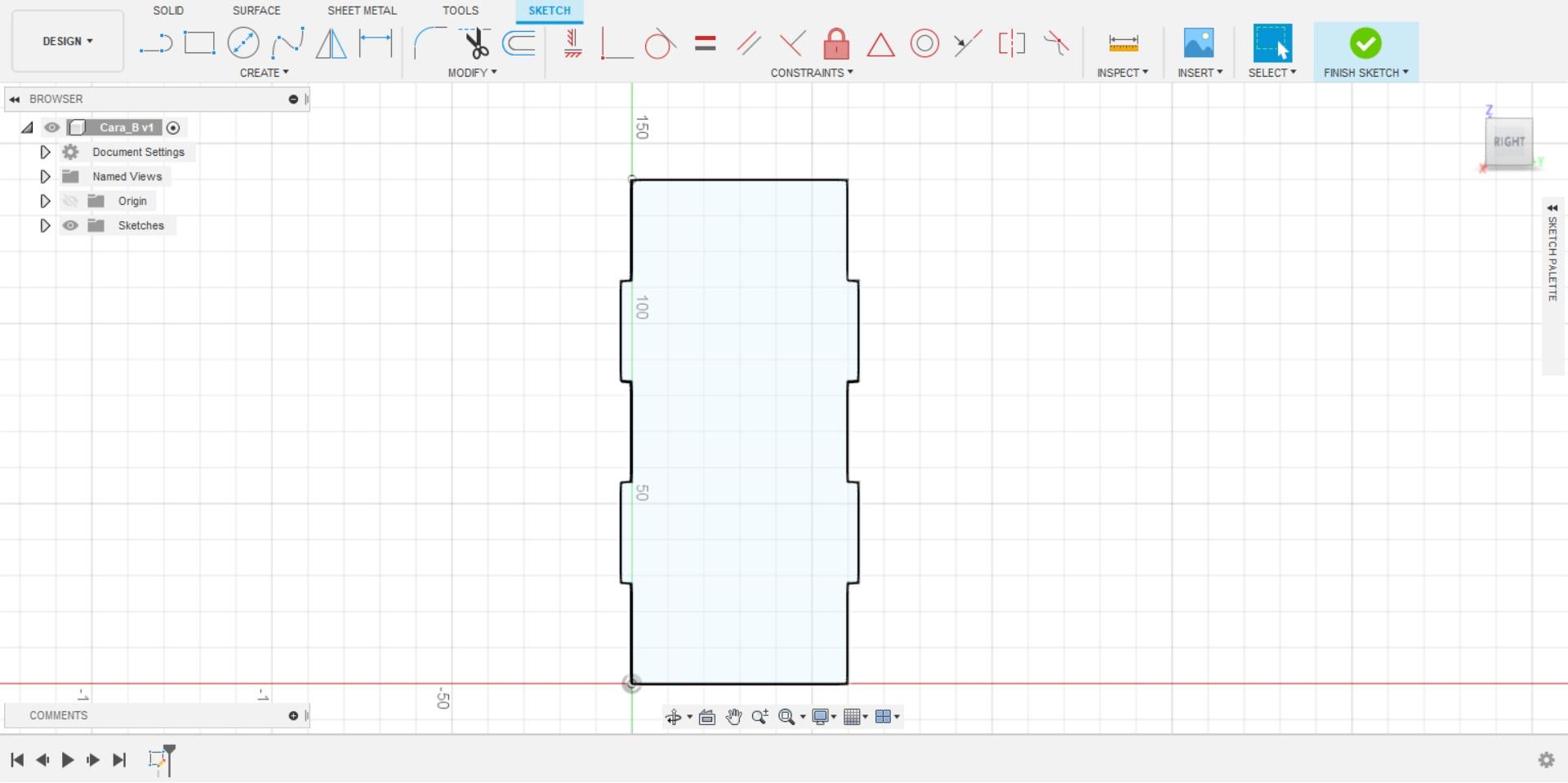
Task: Apply the Concentric constraint
Action: pyautogui.click(x=924, y=43)
